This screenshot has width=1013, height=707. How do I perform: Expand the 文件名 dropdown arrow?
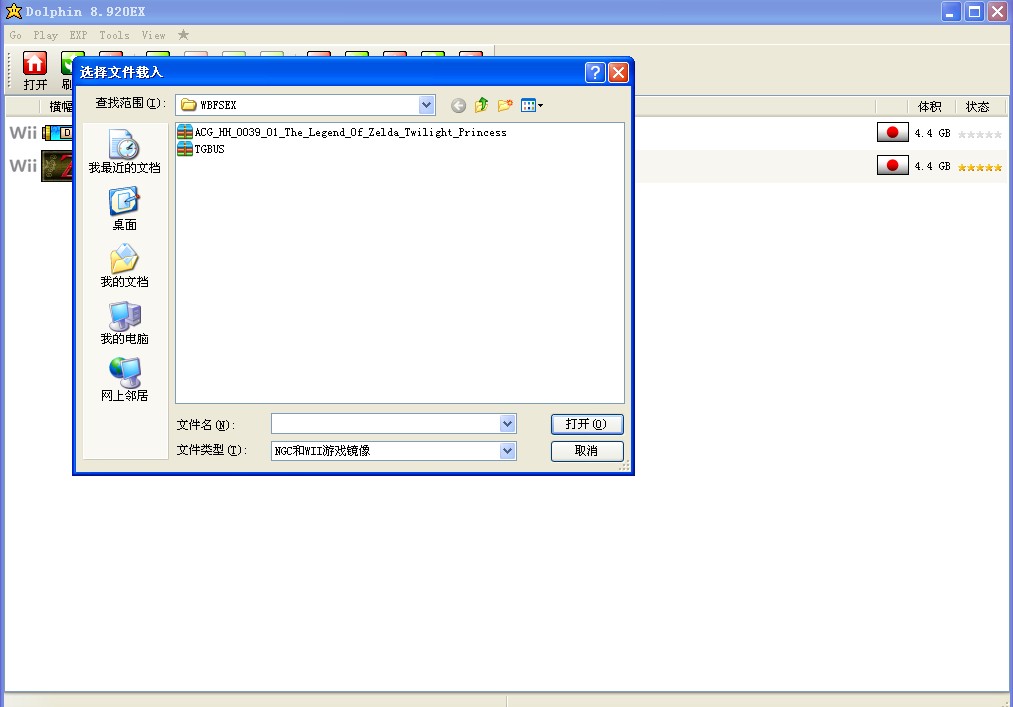point(508,424)
